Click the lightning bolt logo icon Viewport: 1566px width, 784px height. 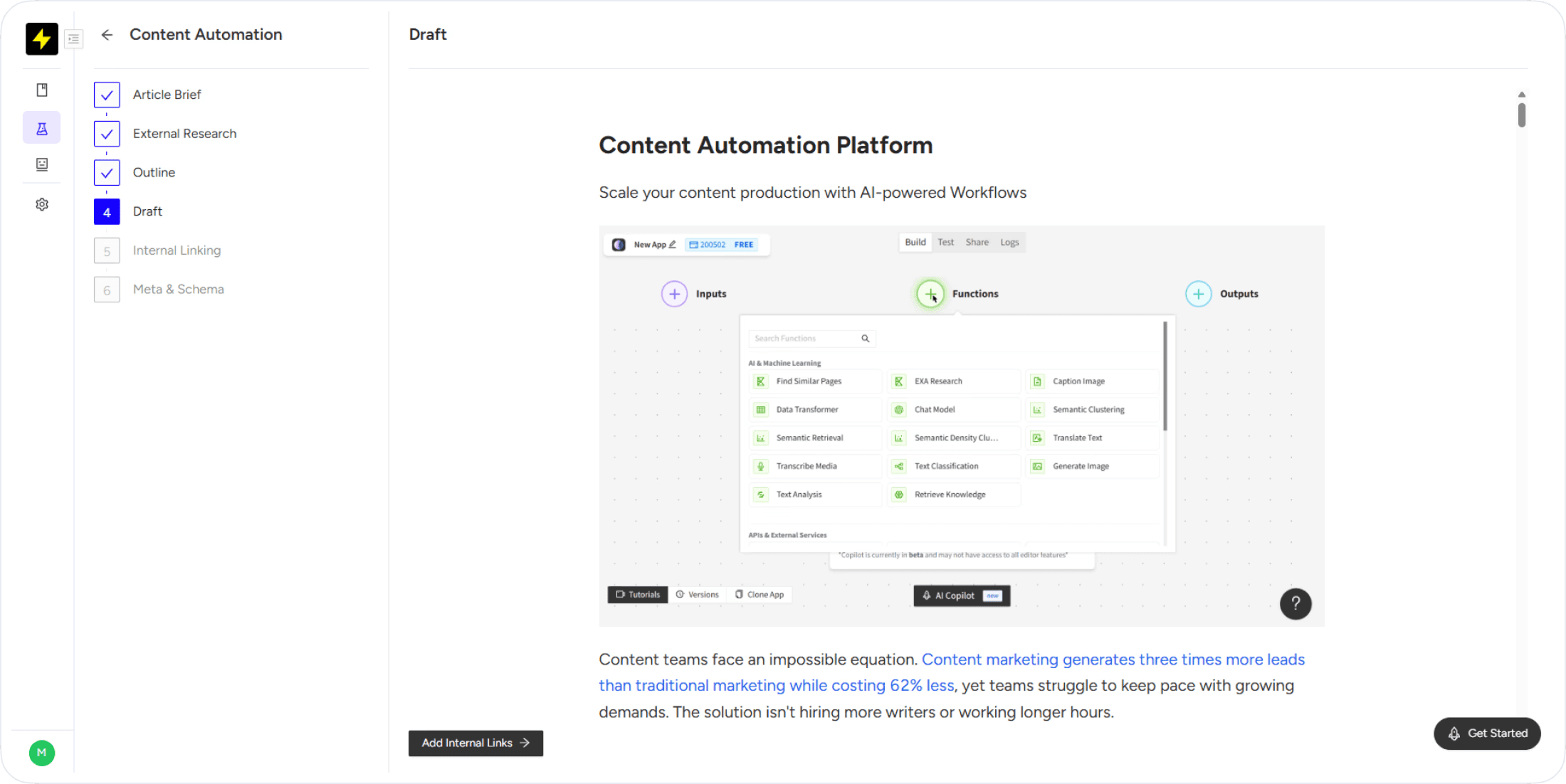point(41,38)
